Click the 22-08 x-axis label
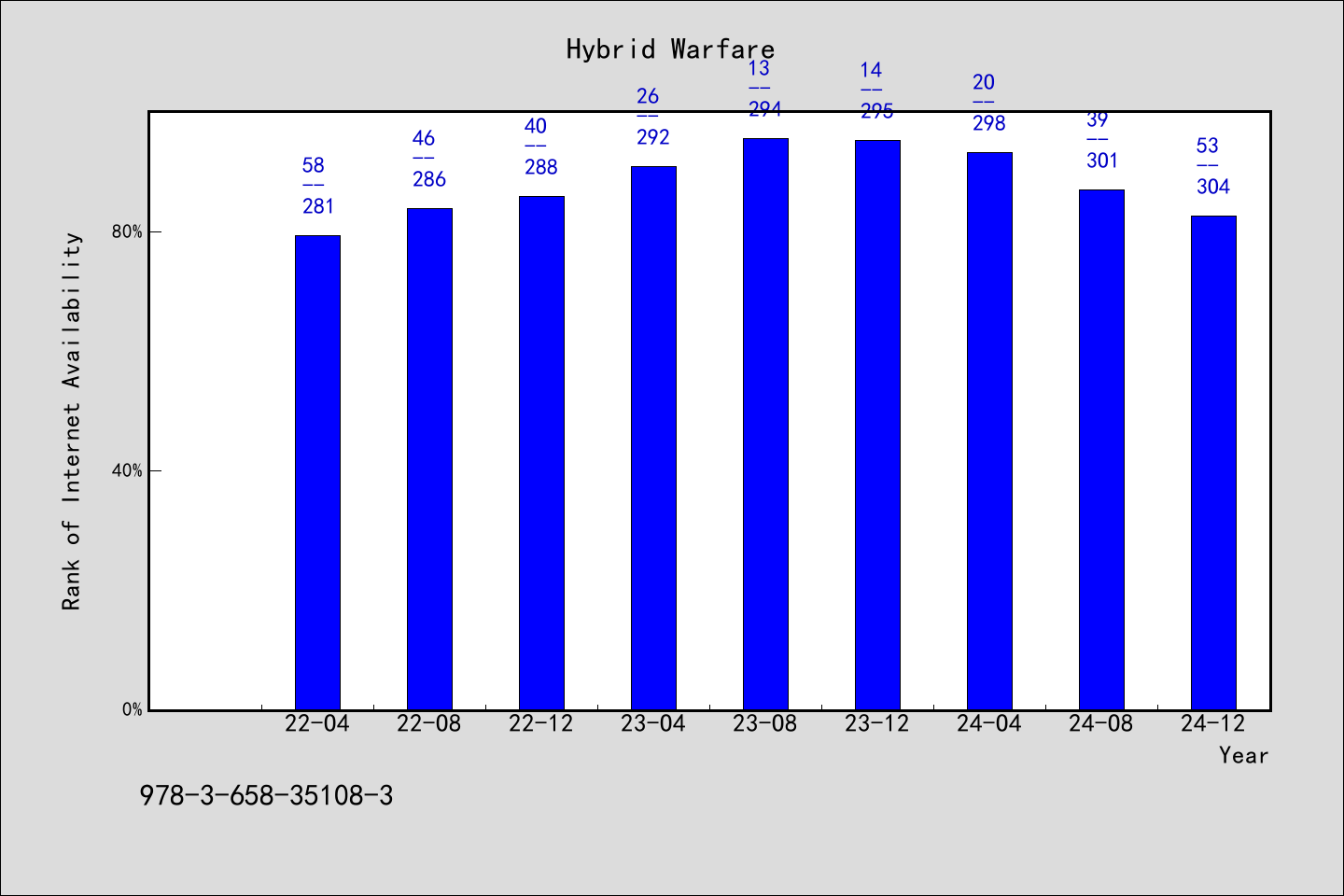 [x=429, y=723]
